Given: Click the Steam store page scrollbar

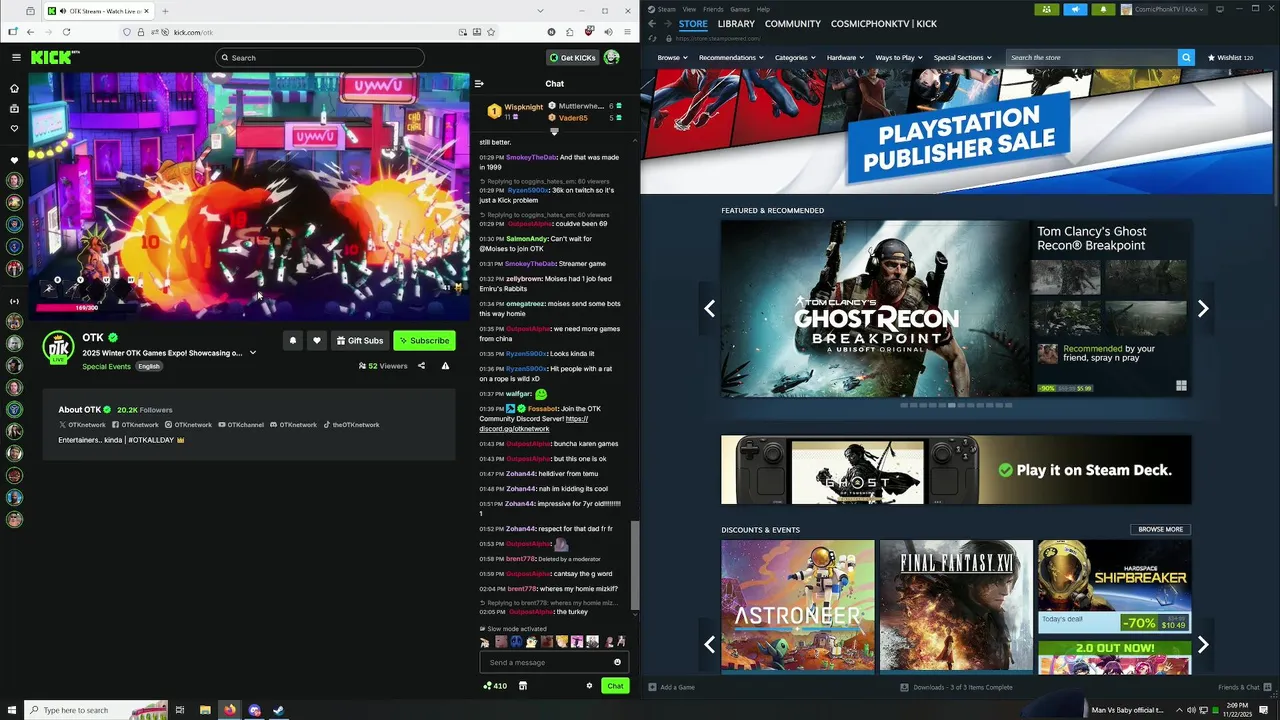Looking at the screenshot, I should click(x=1275, y=140).
